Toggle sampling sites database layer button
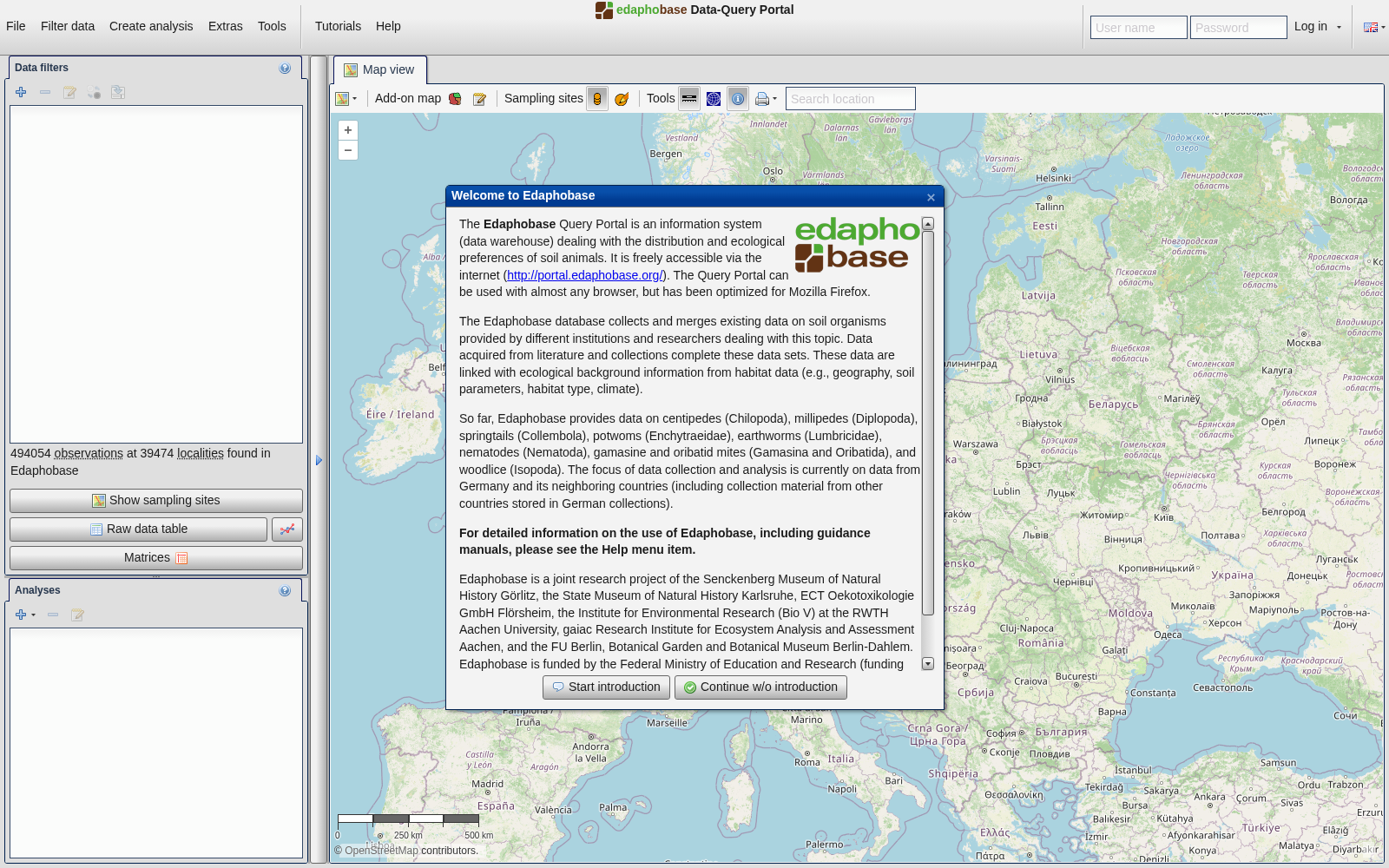1389x868 pixels. pyautogui.click(x=597, y=99)
